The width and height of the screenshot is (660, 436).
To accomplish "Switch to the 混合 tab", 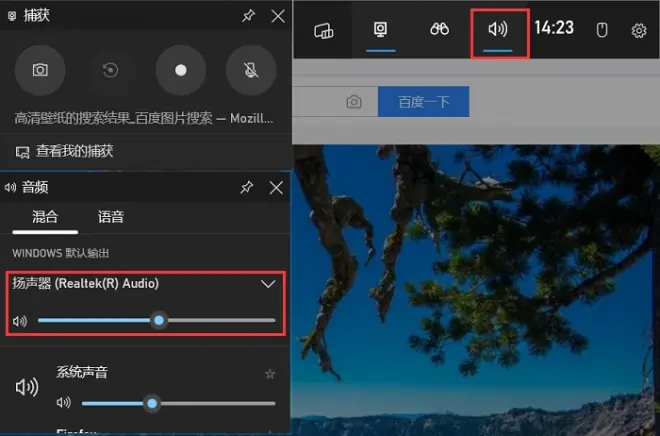I will tap(45, 217).
